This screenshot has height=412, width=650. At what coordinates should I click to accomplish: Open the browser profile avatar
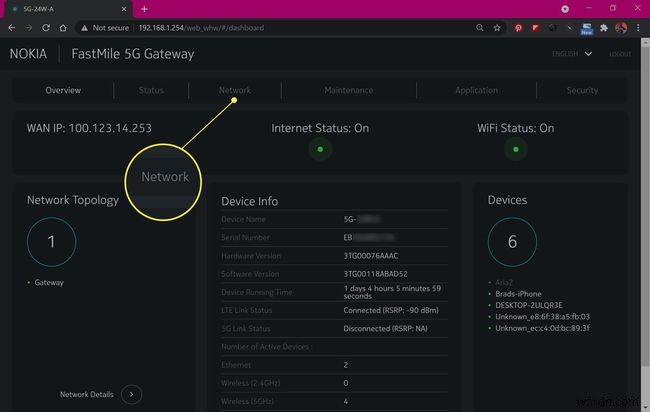pyautogui.click(x=621, y=28)
